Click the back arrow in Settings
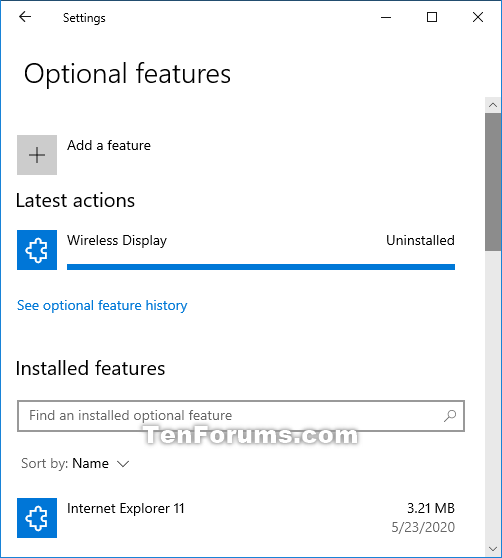Screen dimensions: 502x558 tap(25, 17)
